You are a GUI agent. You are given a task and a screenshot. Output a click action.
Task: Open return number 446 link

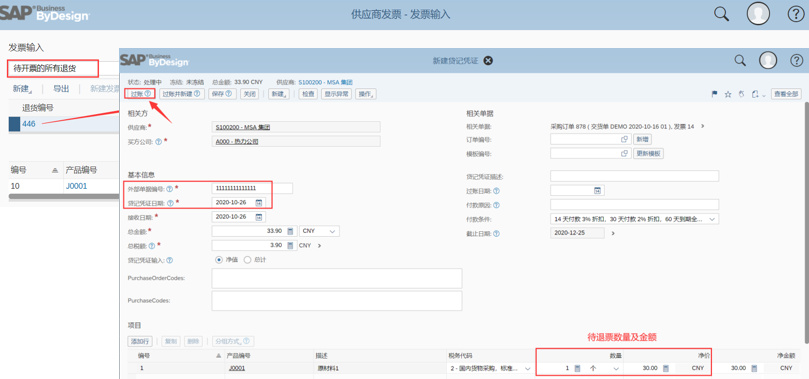[x=29, y=124]
